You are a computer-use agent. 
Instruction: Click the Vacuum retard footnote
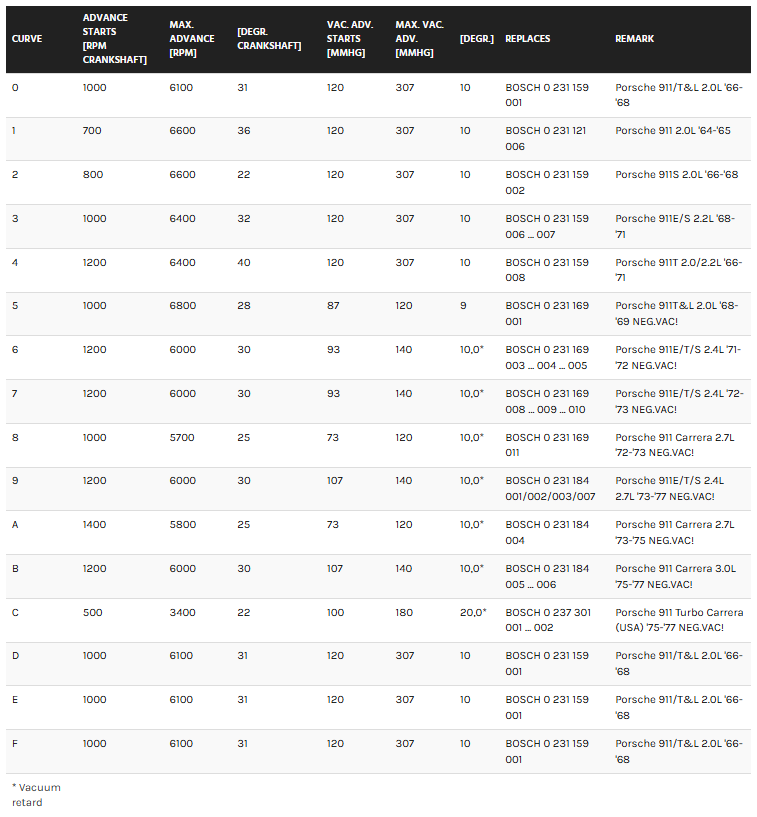pyautogui.click(x=36, y=794)
